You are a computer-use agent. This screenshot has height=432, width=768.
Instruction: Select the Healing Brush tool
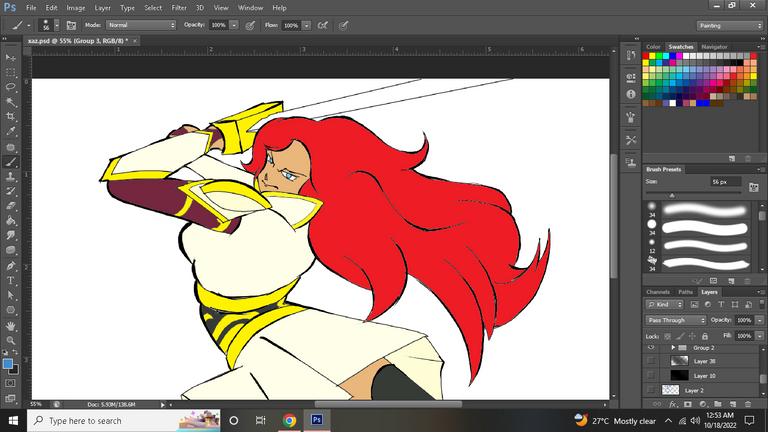point(10,147)
